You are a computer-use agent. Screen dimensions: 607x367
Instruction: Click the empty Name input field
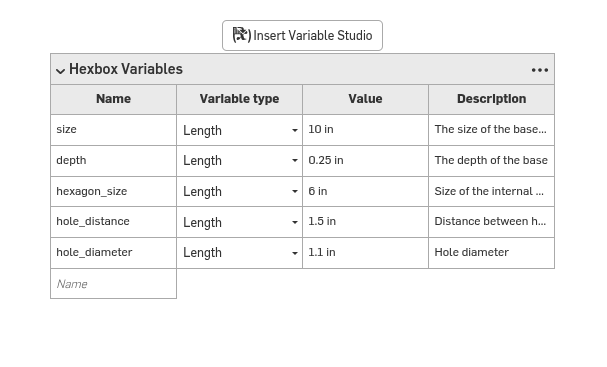pyautogui.click(x=113, y=284)
